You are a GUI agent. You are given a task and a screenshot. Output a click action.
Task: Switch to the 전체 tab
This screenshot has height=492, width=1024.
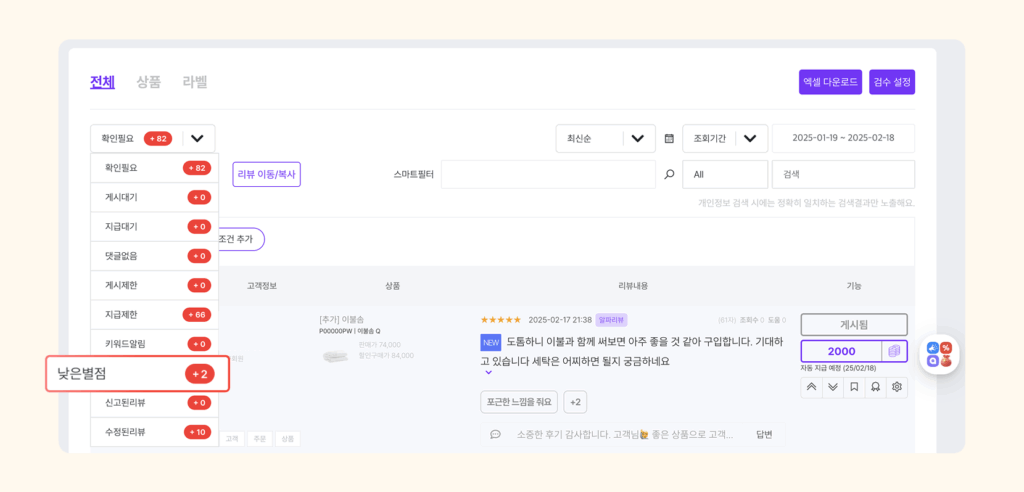[103, 82]
